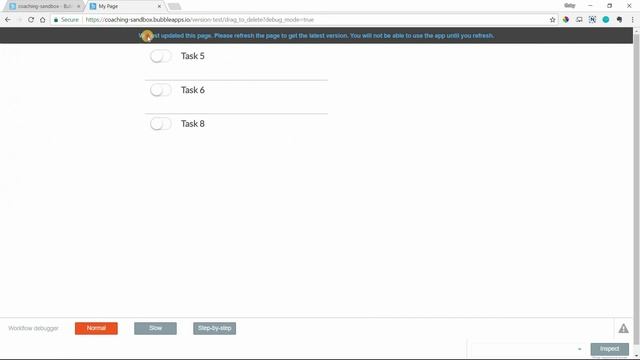Open a new browser tab

coord(174,7)
